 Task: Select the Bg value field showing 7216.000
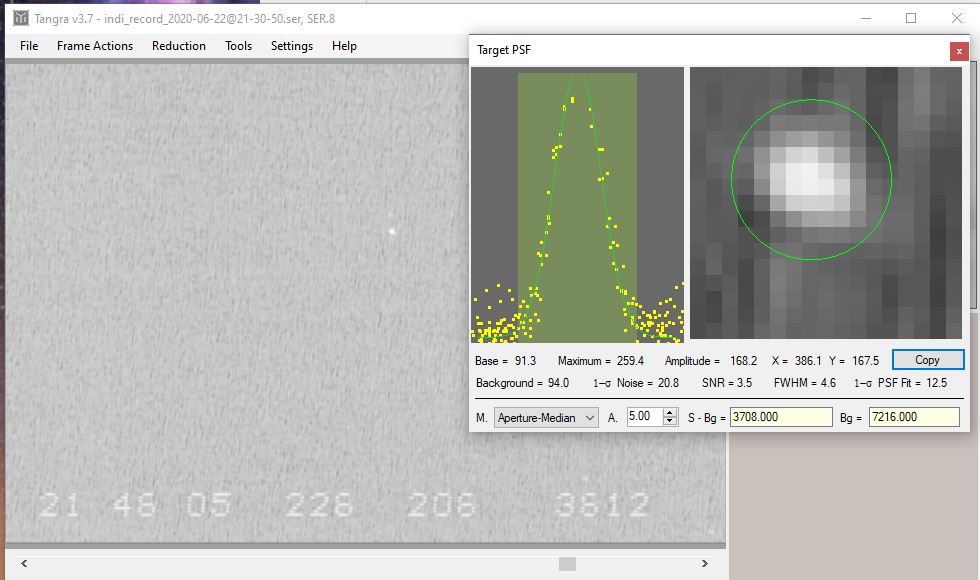[913, 417]
